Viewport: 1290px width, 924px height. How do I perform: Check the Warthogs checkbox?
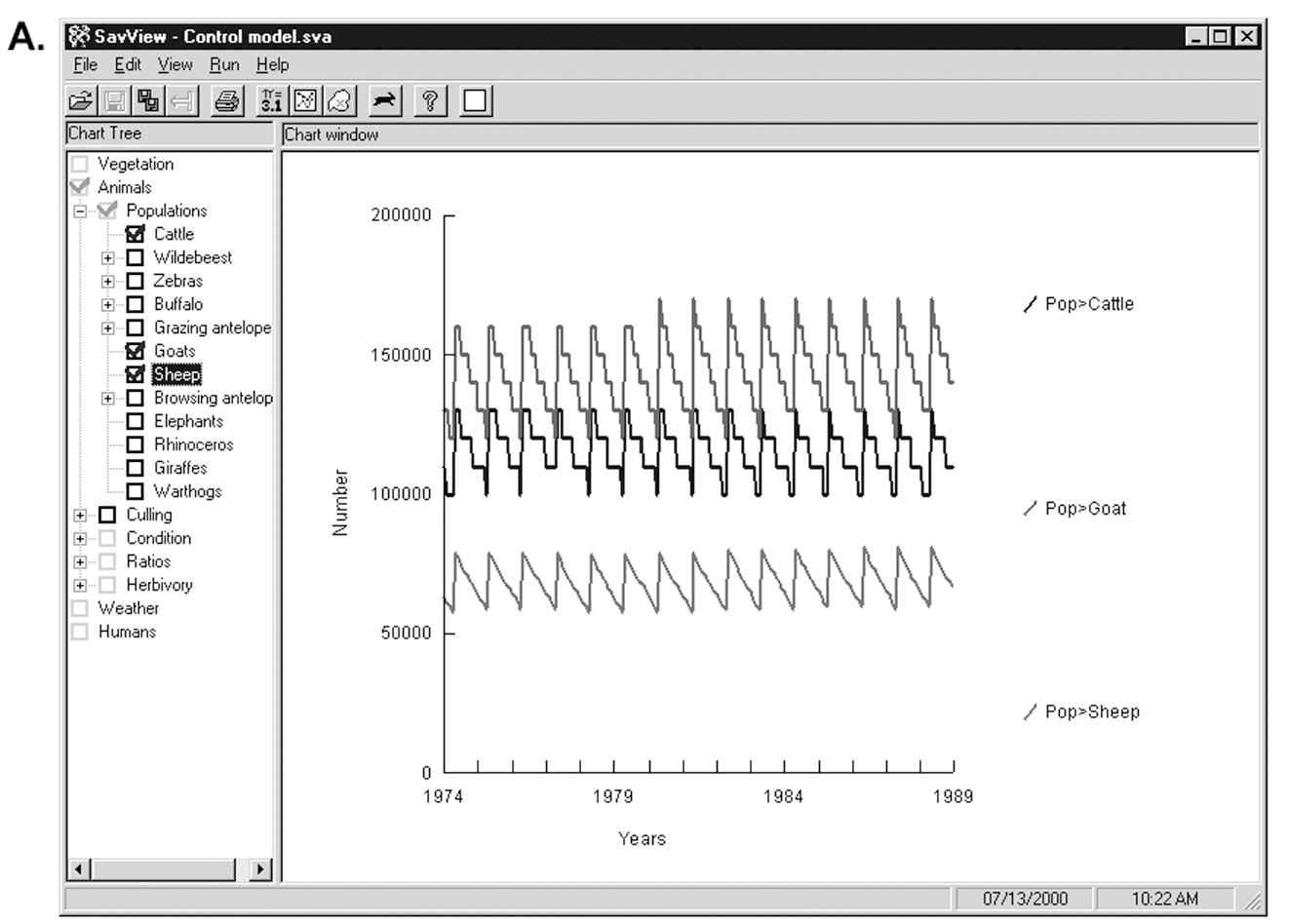coord(136,491)
